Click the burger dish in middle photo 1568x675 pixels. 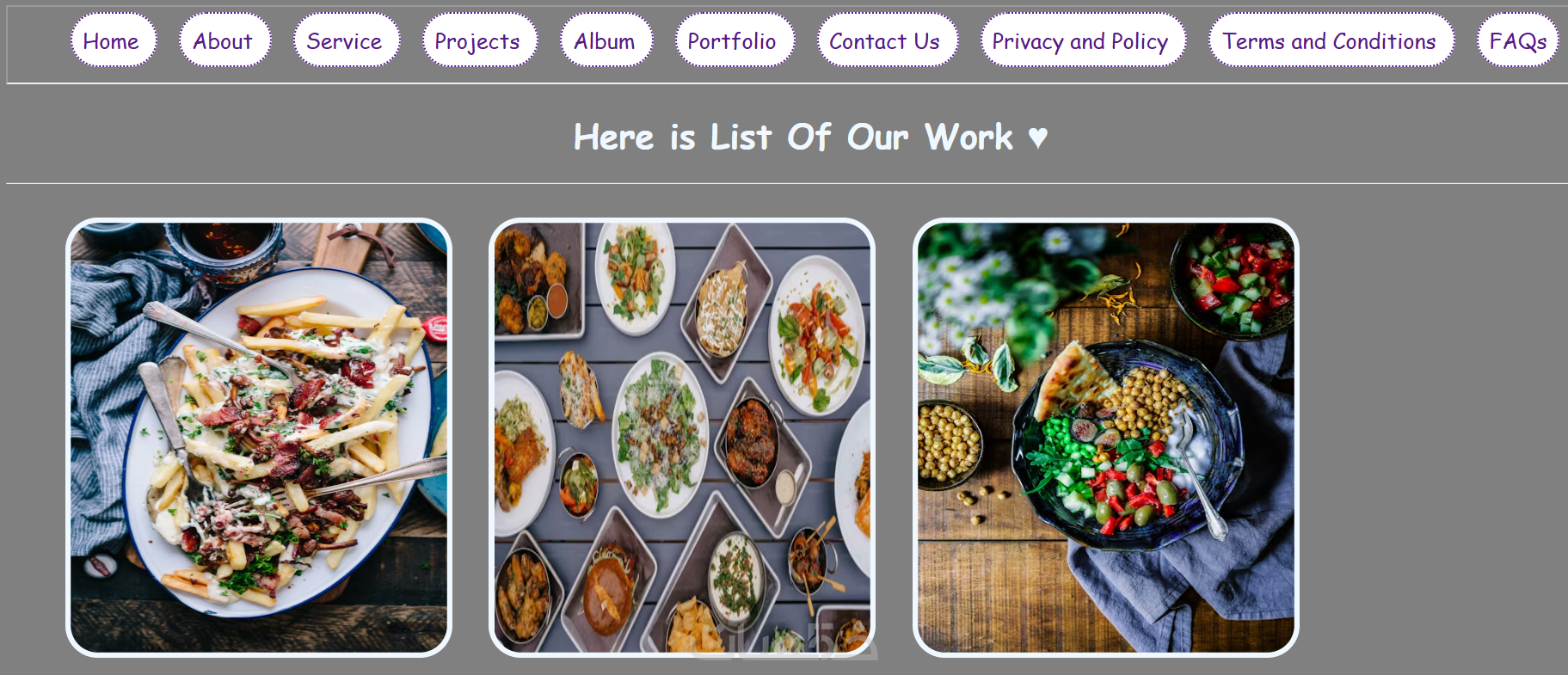tap(609, 585)
